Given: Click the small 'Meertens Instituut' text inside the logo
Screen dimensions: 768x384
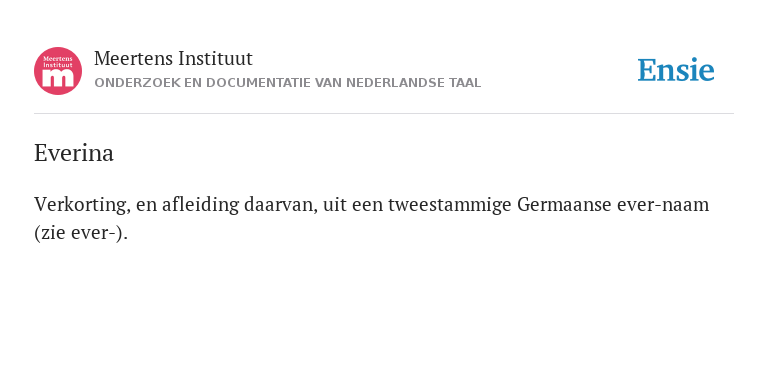Looking at the screenshot, I should [58, 62].
